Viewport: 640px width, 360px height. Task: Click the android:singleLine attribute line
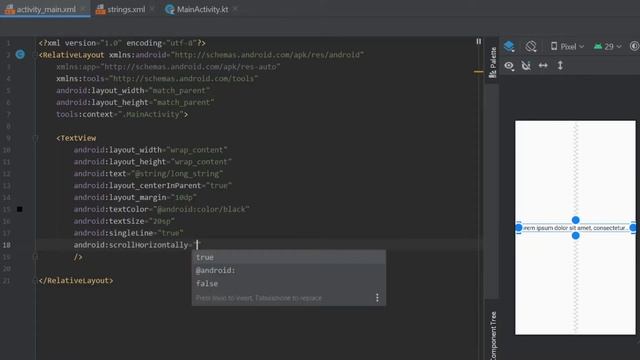[x=129, y=233]
